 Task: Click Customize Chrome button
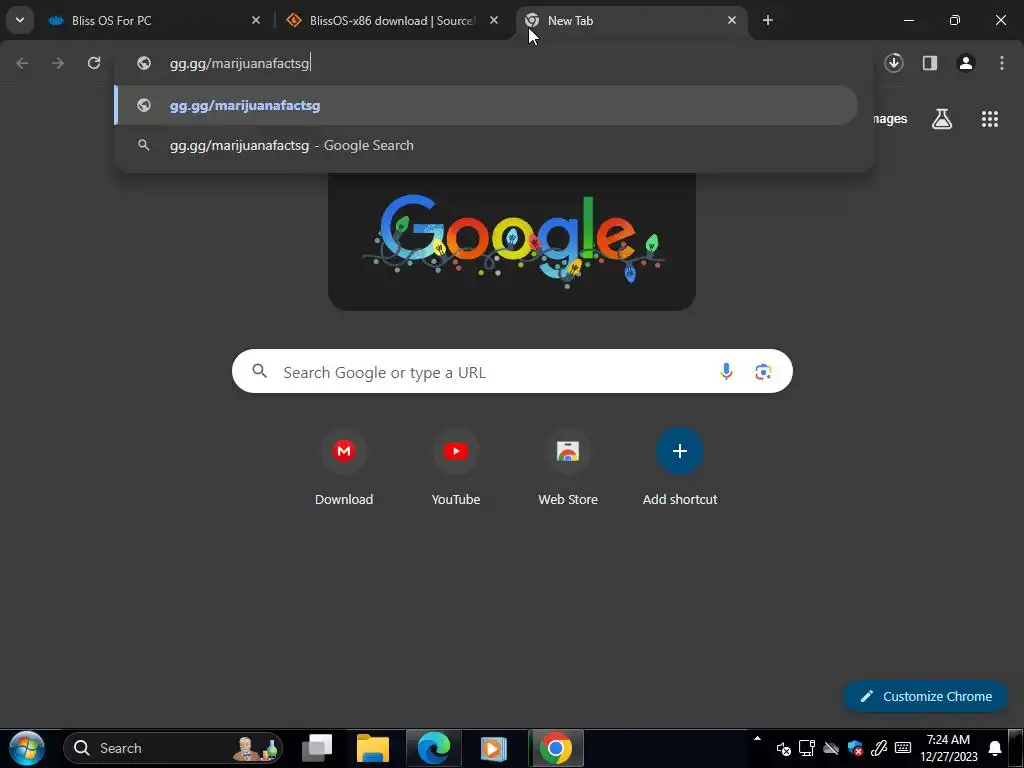point(926,696)
